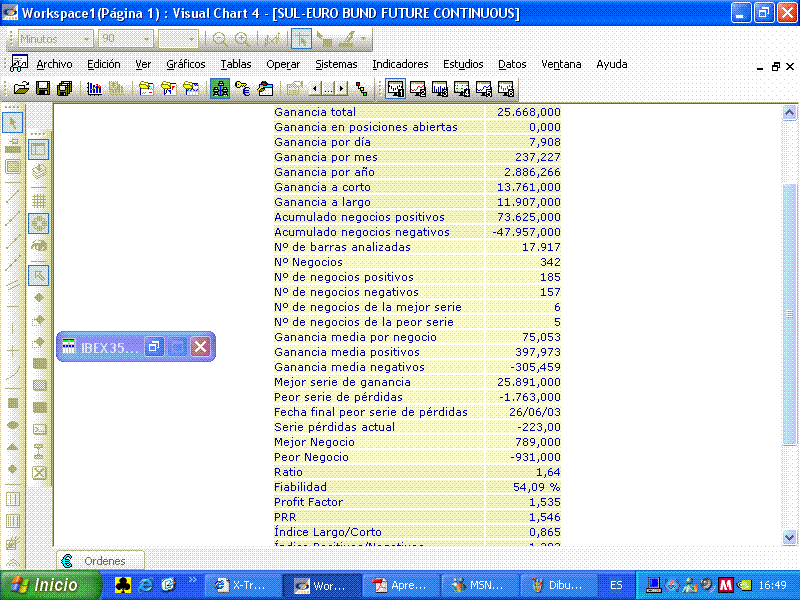Switch to workspace page 1 monitor icon
800x600 pixels.
pos(395,89)
